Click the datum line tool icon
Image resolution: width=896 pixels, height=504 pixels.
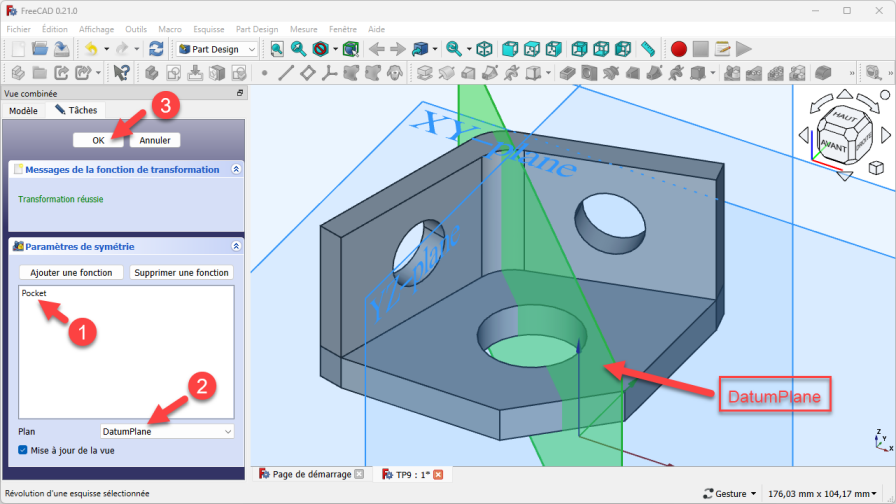[286, 73]
